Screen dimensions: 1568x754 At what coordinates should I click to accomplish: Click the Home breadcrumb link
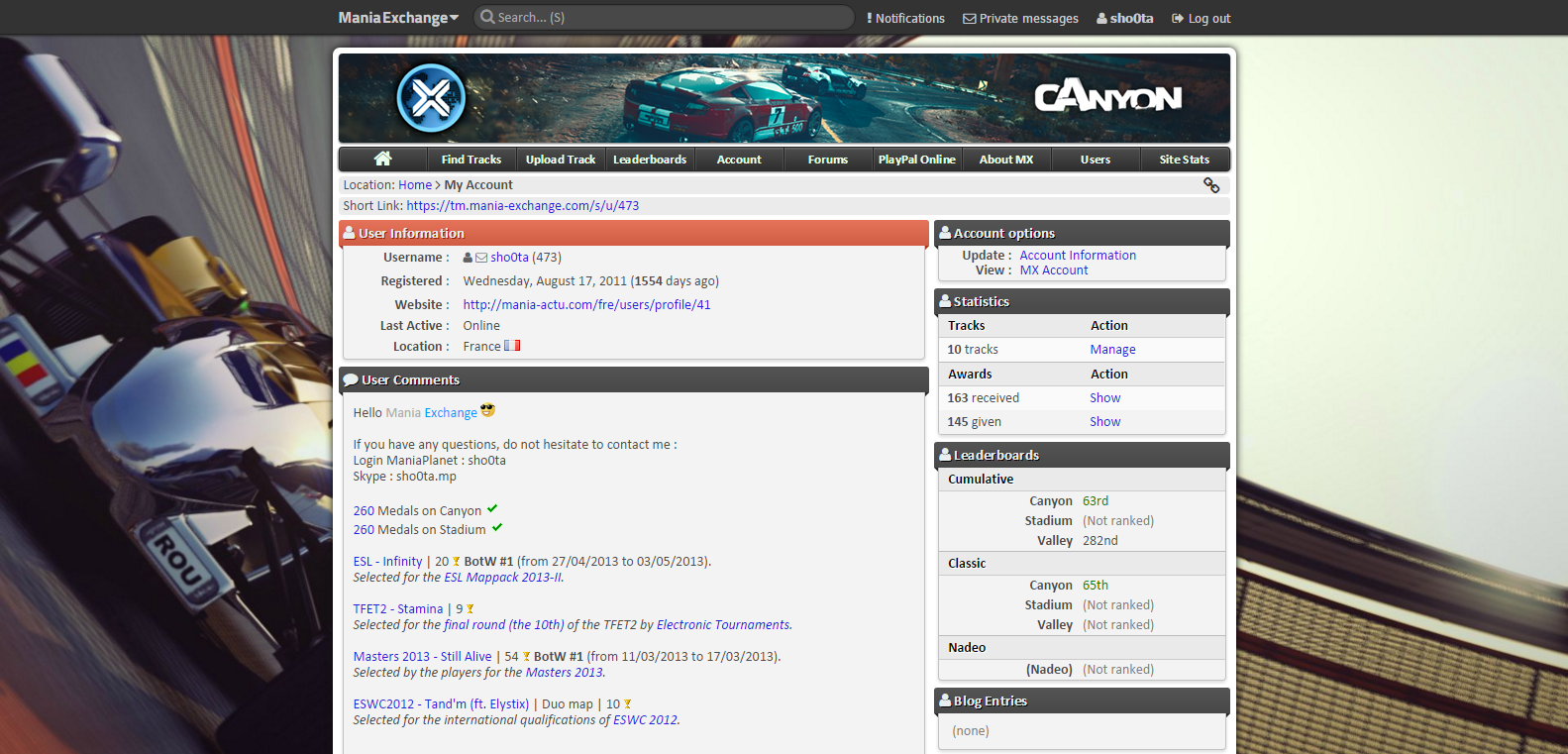415,185
